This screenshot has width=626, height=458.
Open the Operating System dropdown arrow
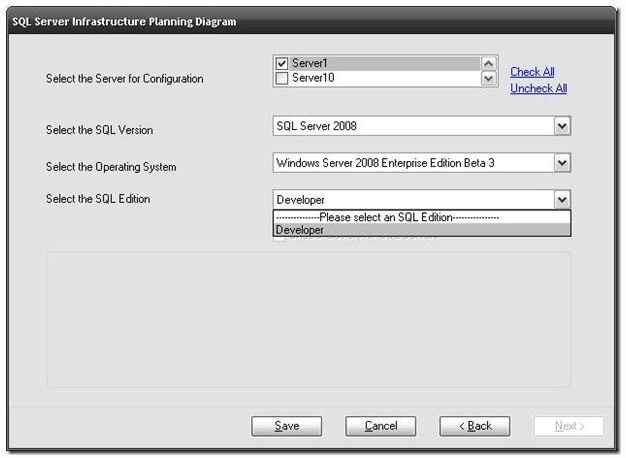pos(562,163)
